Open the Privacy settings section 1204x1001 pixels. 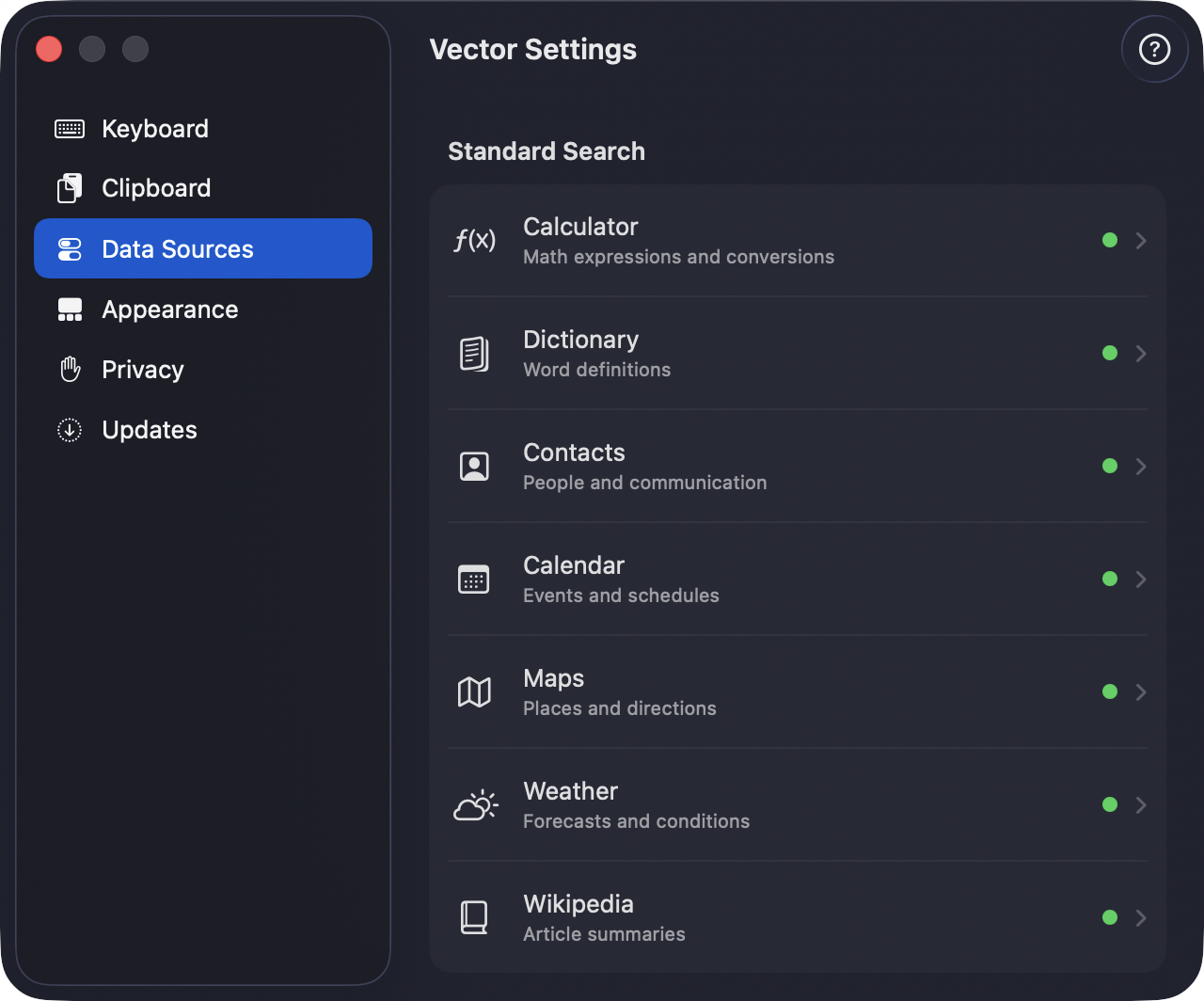coord(142,370)
